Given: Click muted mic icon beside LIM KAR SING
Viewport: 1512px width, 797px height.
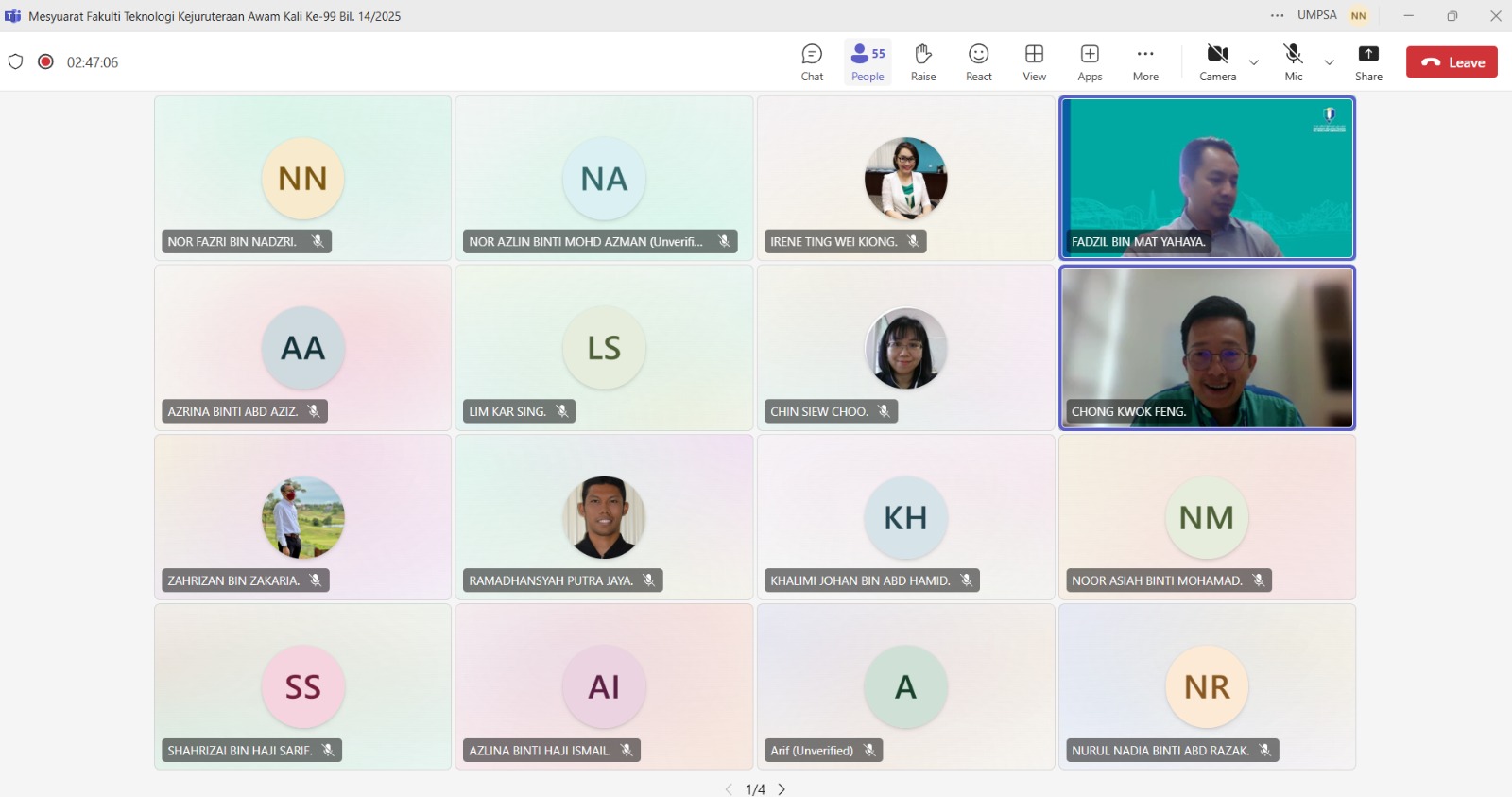Looking at the screenshot, I should click(562, 411).
